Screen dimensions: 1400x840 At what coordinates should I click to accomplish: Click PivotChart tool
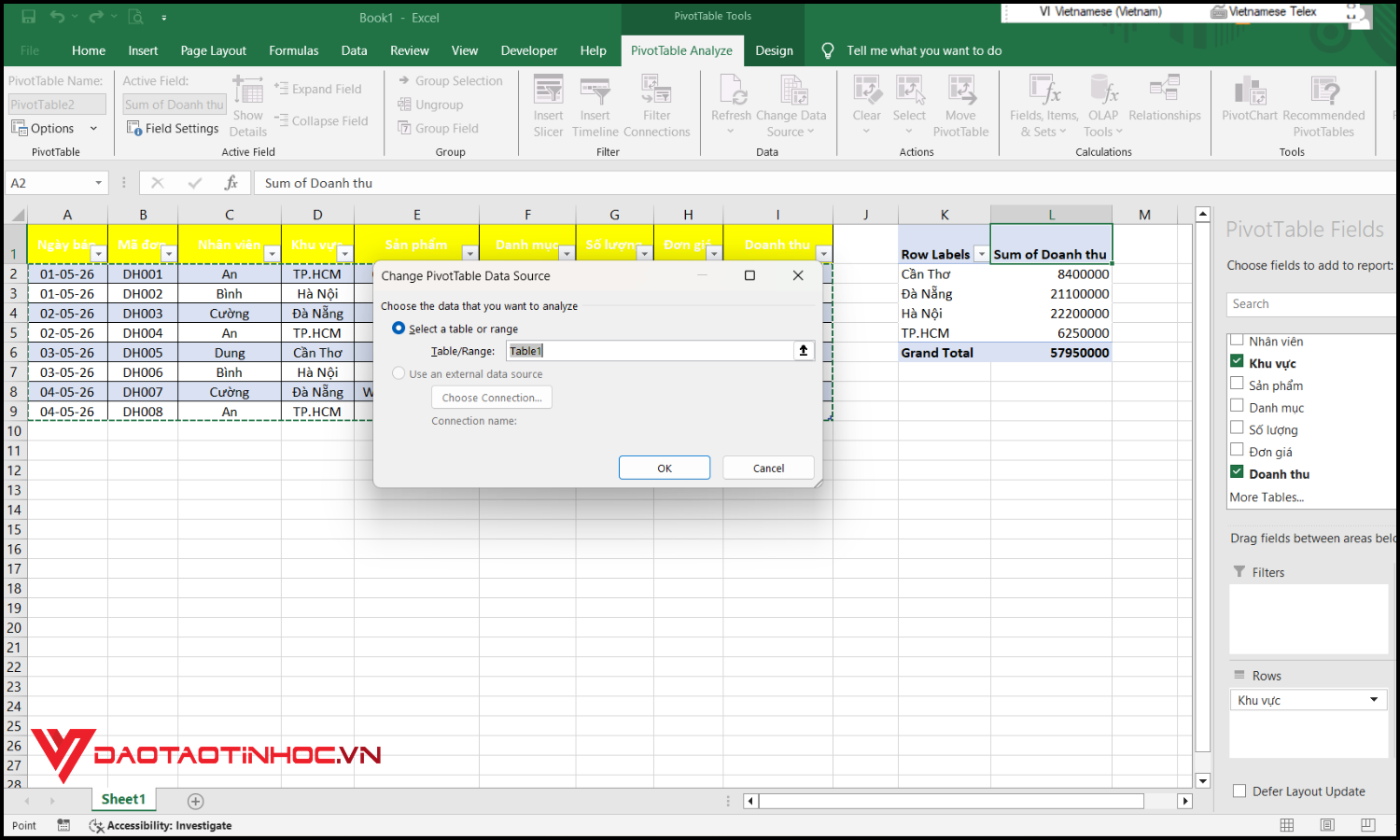point(1250,99)
